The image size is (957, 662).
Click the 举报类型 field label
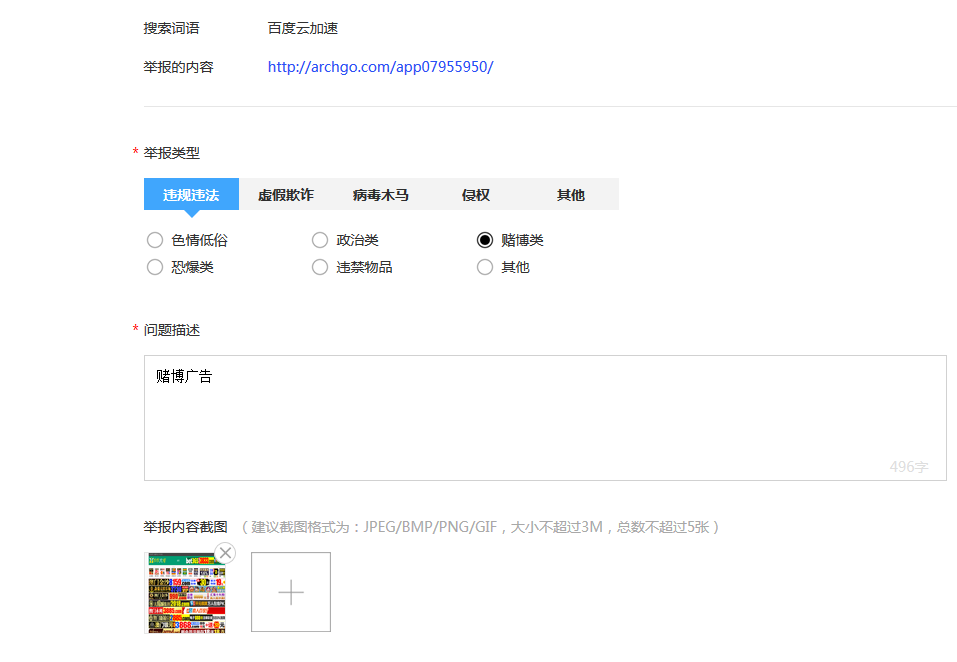coord(172,153)
